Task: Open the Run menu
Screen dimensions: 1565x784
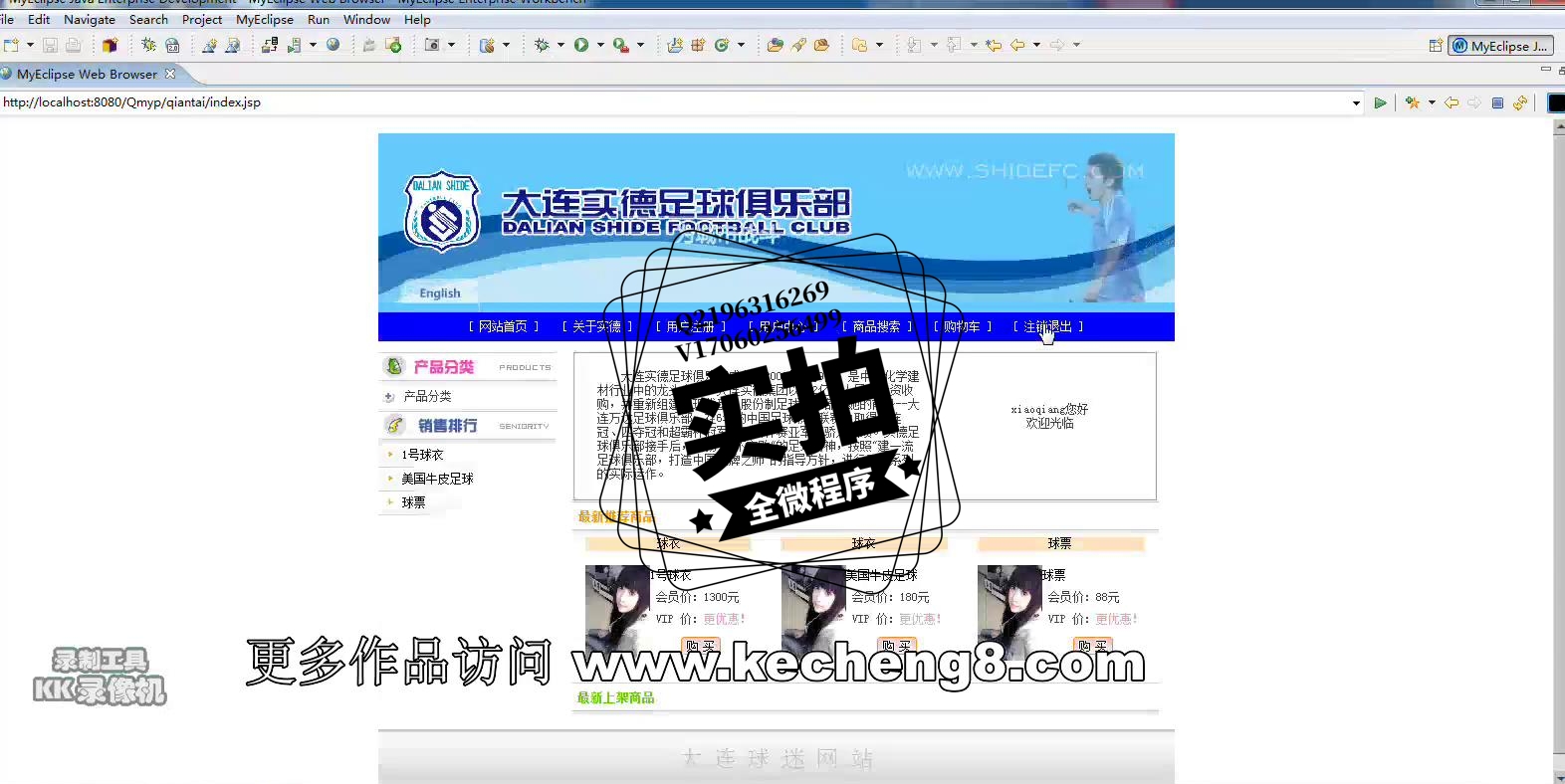Action: 319,19
